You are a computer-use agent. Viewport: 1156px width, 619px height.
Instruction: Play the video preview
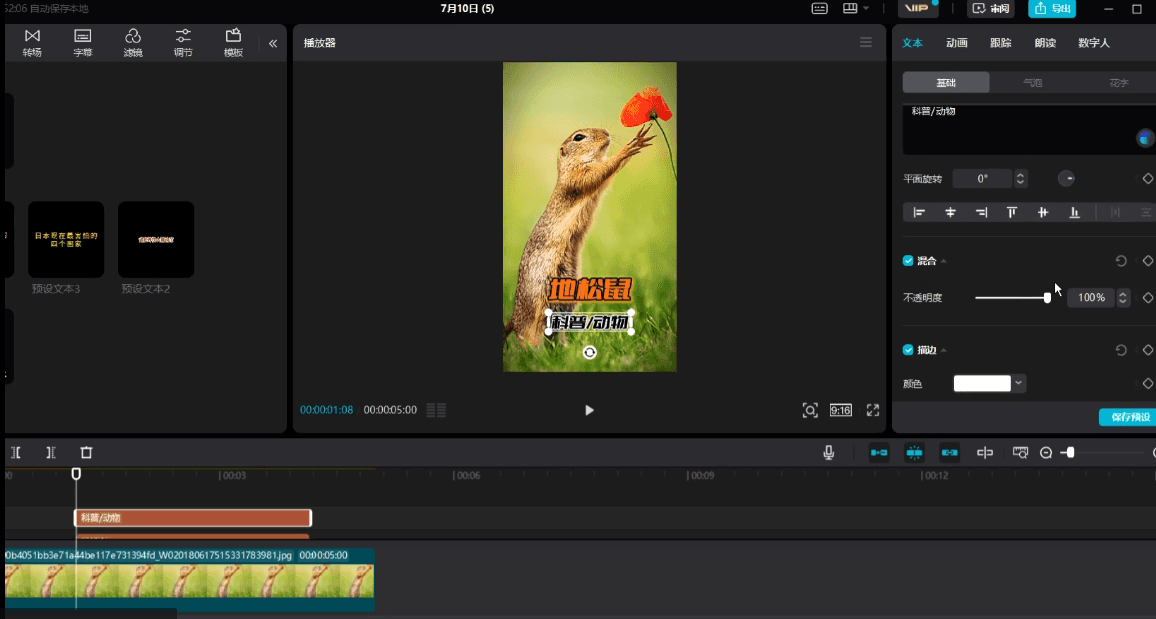[589, 410]
